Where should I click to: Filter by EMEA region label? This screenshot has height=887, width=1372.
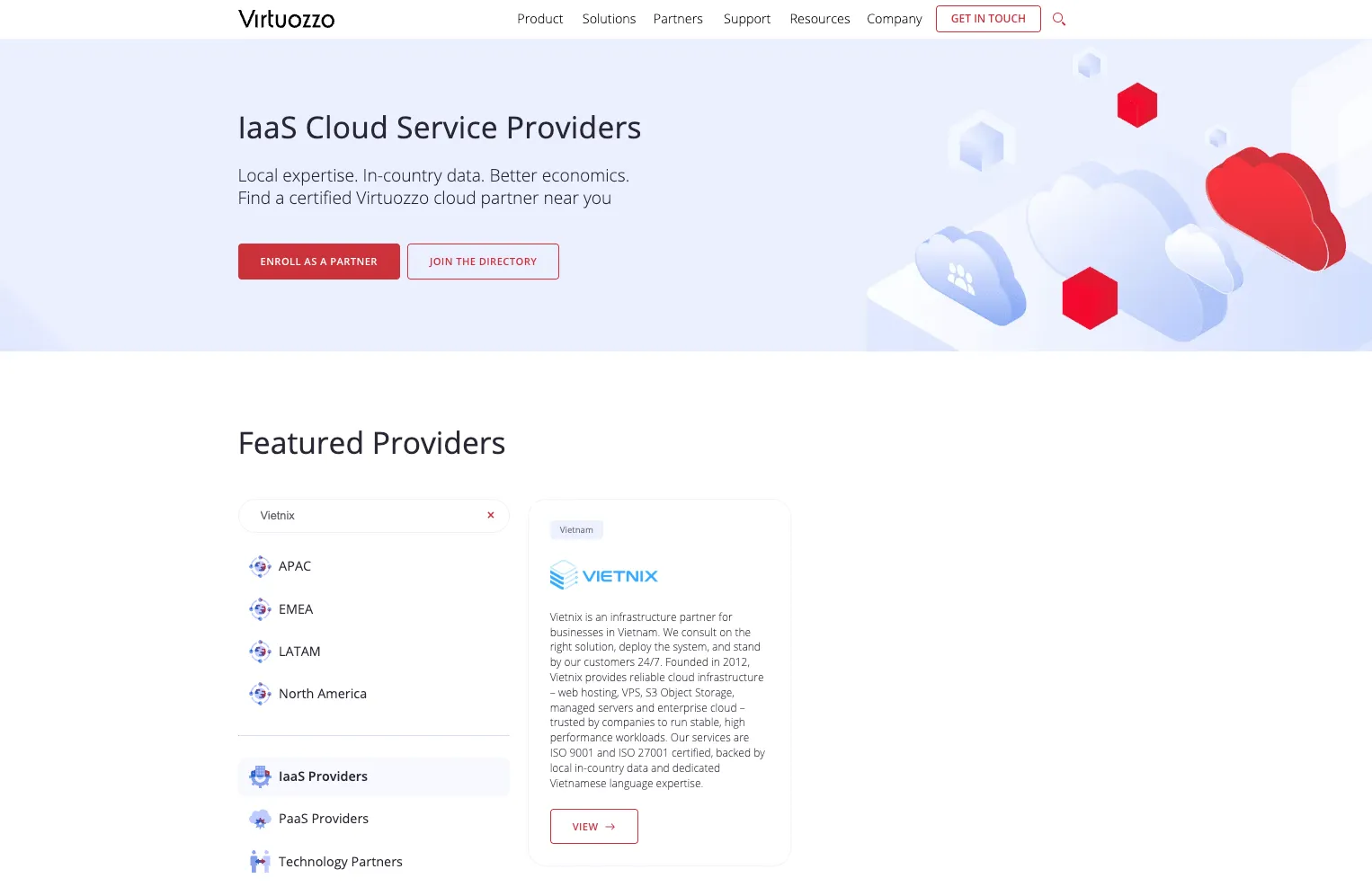click(x=296, y=609)
